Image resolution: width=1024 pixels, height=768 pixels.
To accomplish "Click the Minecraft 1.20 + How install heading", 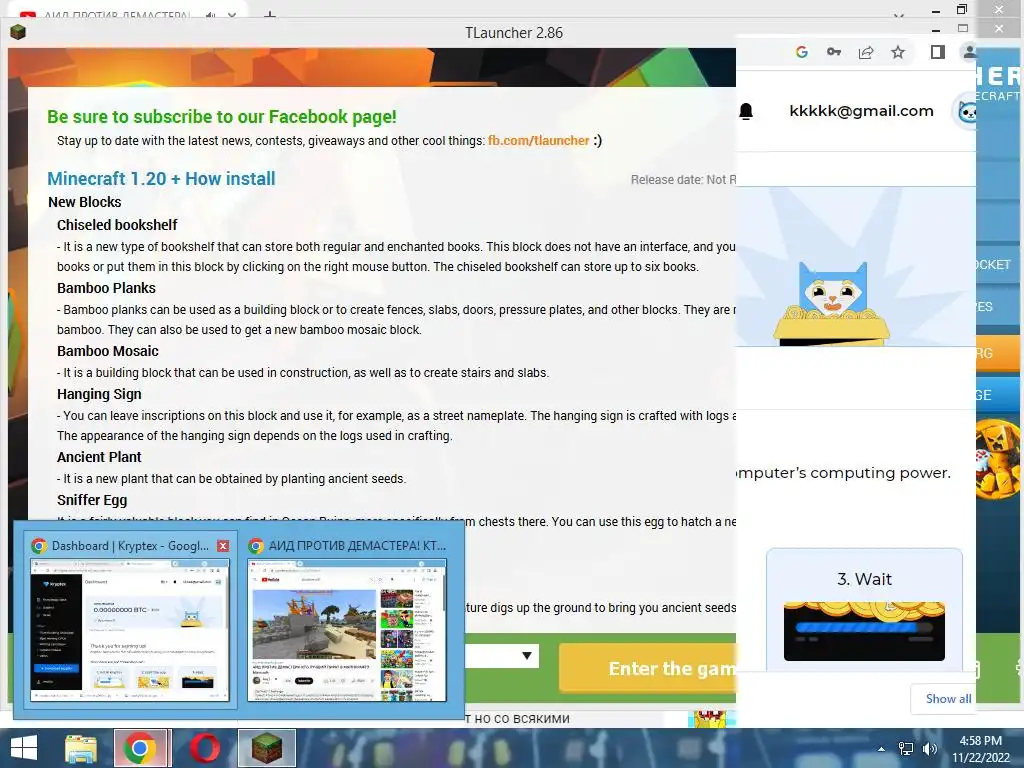I will coord(161,179).
